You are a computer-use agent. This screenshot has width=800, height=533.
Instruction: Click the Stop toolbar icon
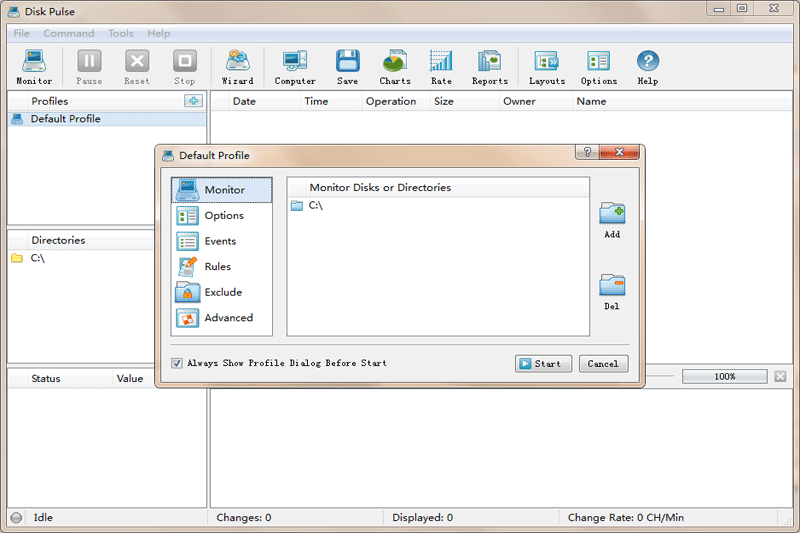tap(184, 67)
